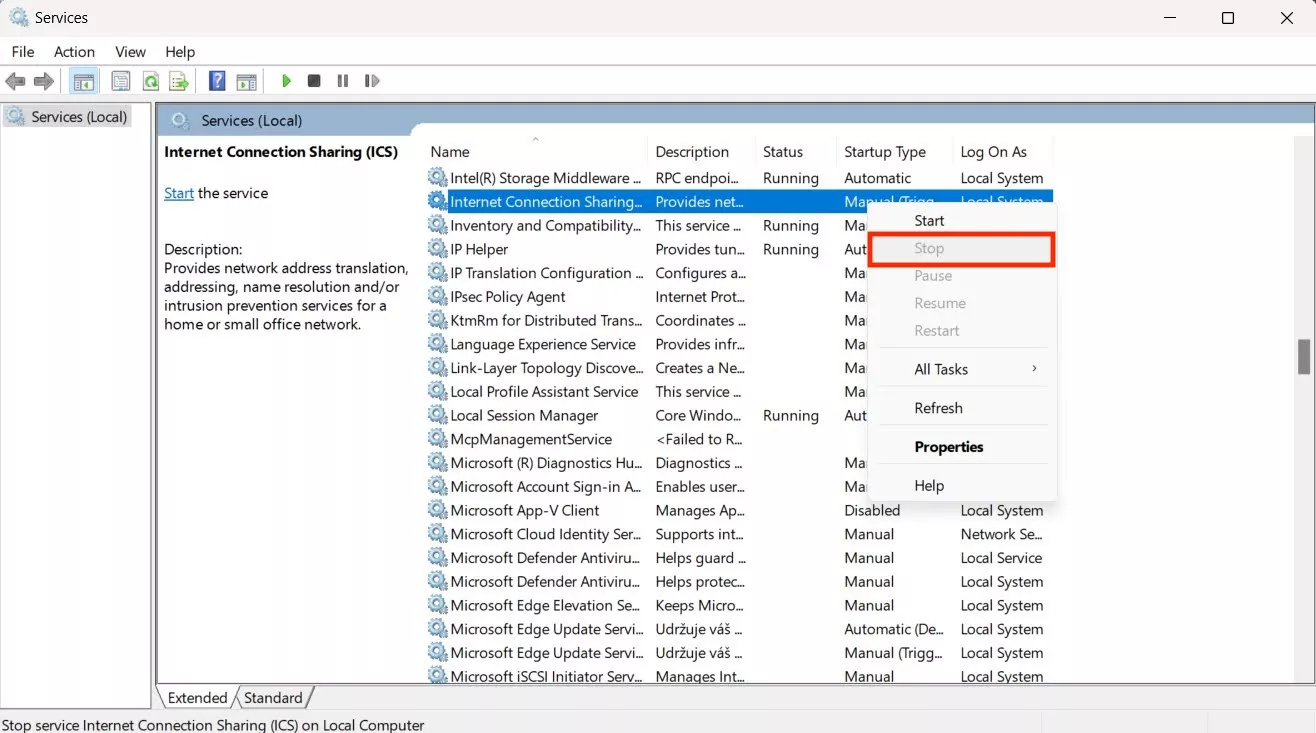Click the Start Service play icon in toolbar

pos(286,81)
